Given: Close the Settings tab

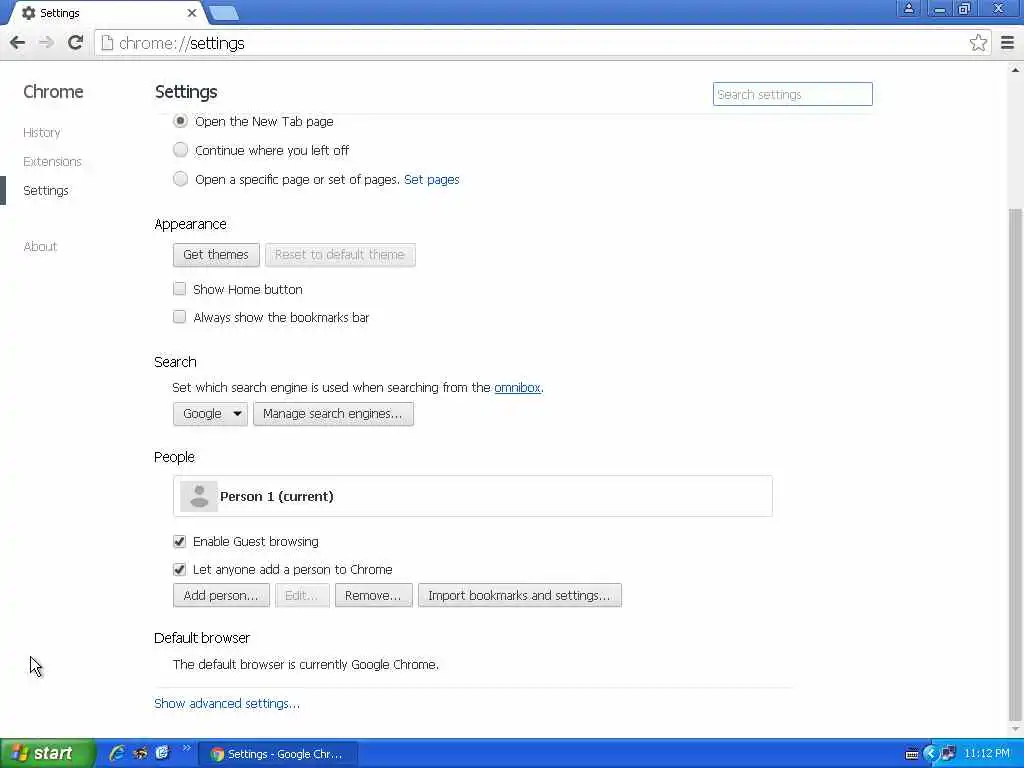Looking at the screenshot, I should tap(191, 13).
